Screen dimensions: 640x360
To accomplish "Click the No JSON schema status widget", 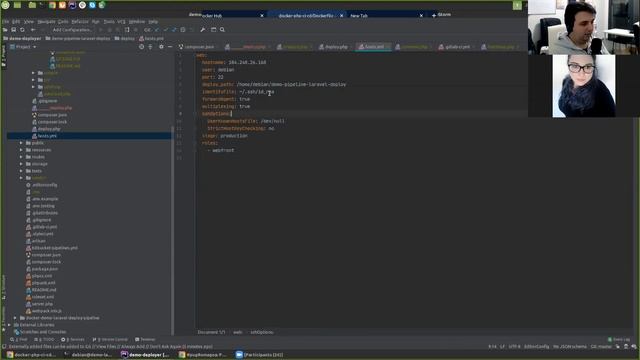I will [570, 347].
